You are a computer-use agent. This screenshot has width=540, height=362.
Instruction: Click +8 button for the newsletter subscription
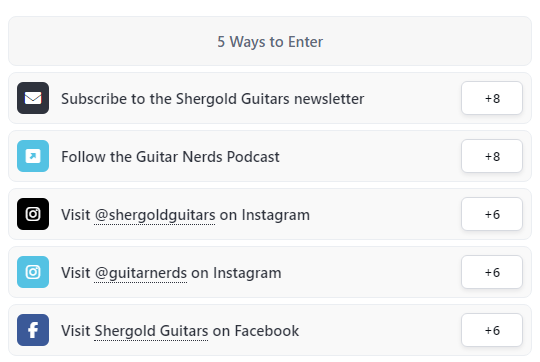[492, 98]
